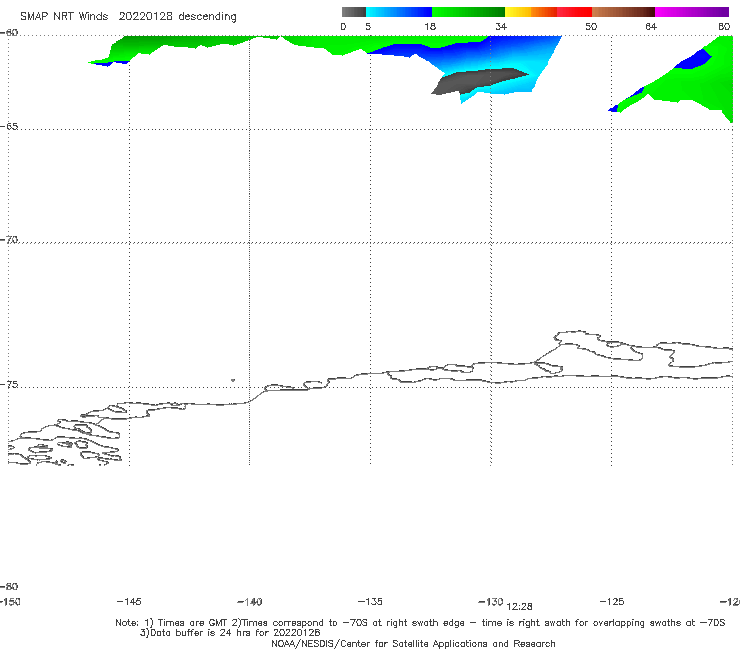Click the gray segment of the wind color bar
The height and width of the screenshot is (650, 740).
coord(354,12)
